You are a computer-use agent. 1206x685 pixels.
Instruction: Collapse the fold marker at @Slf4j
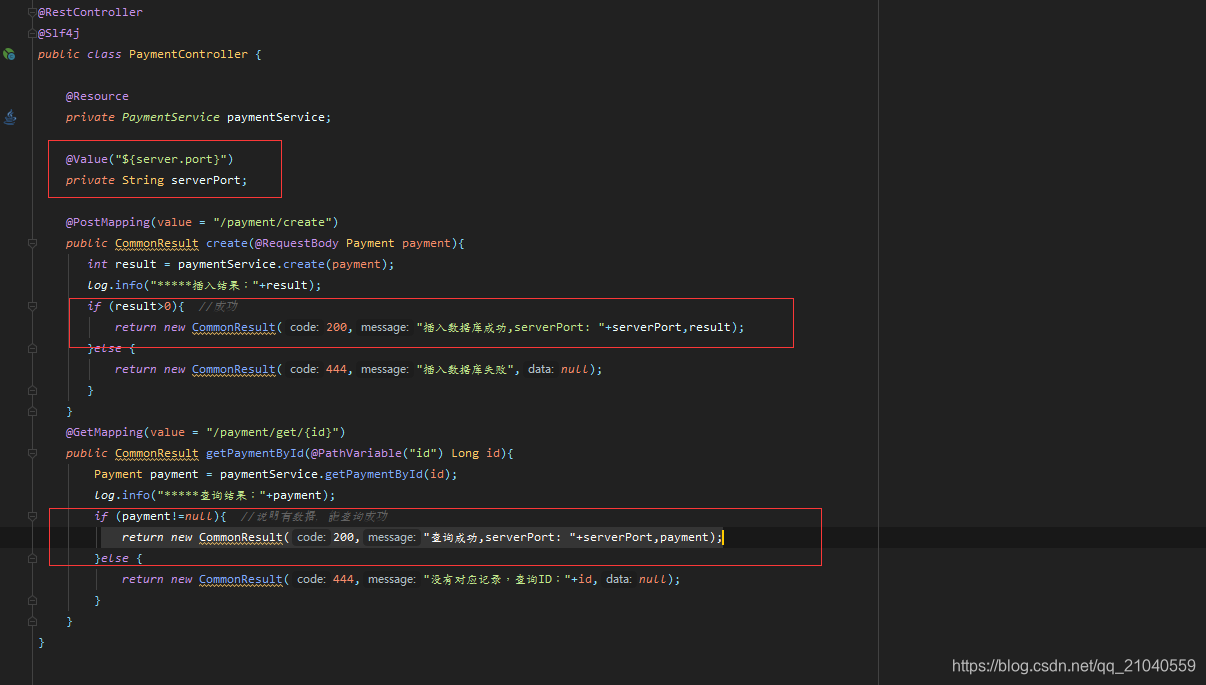click(x=32, y=33)
